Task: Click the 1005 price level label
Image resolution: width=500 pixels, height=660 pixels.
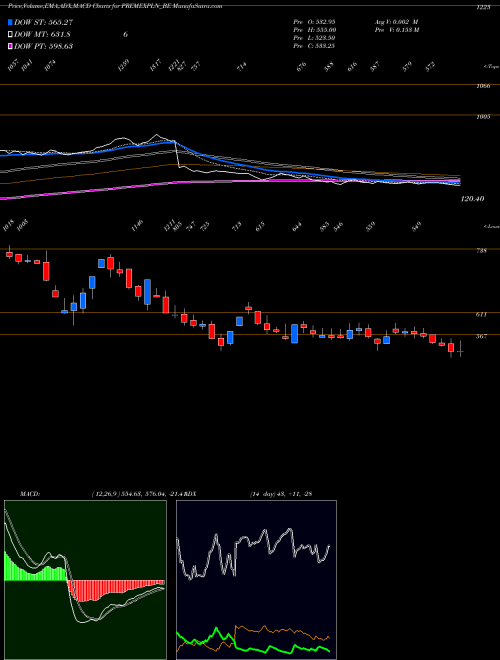Action: (484, 117)
